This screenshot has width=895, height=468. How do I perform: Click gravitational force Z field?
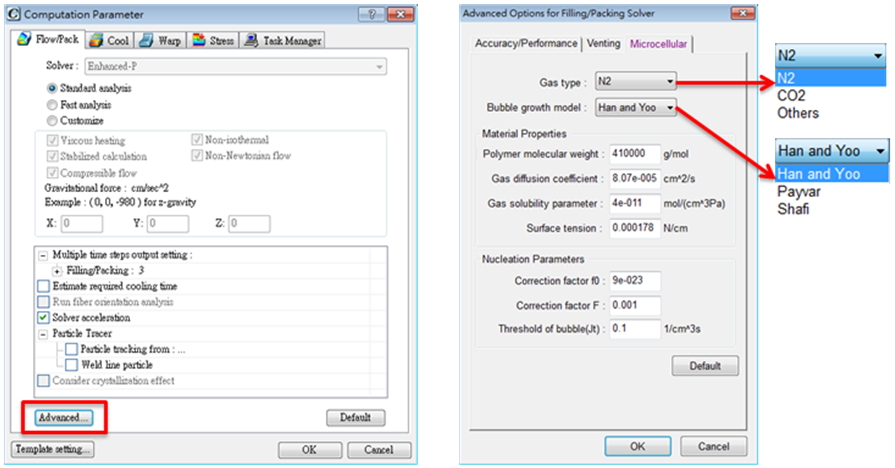tap(249, 223)
